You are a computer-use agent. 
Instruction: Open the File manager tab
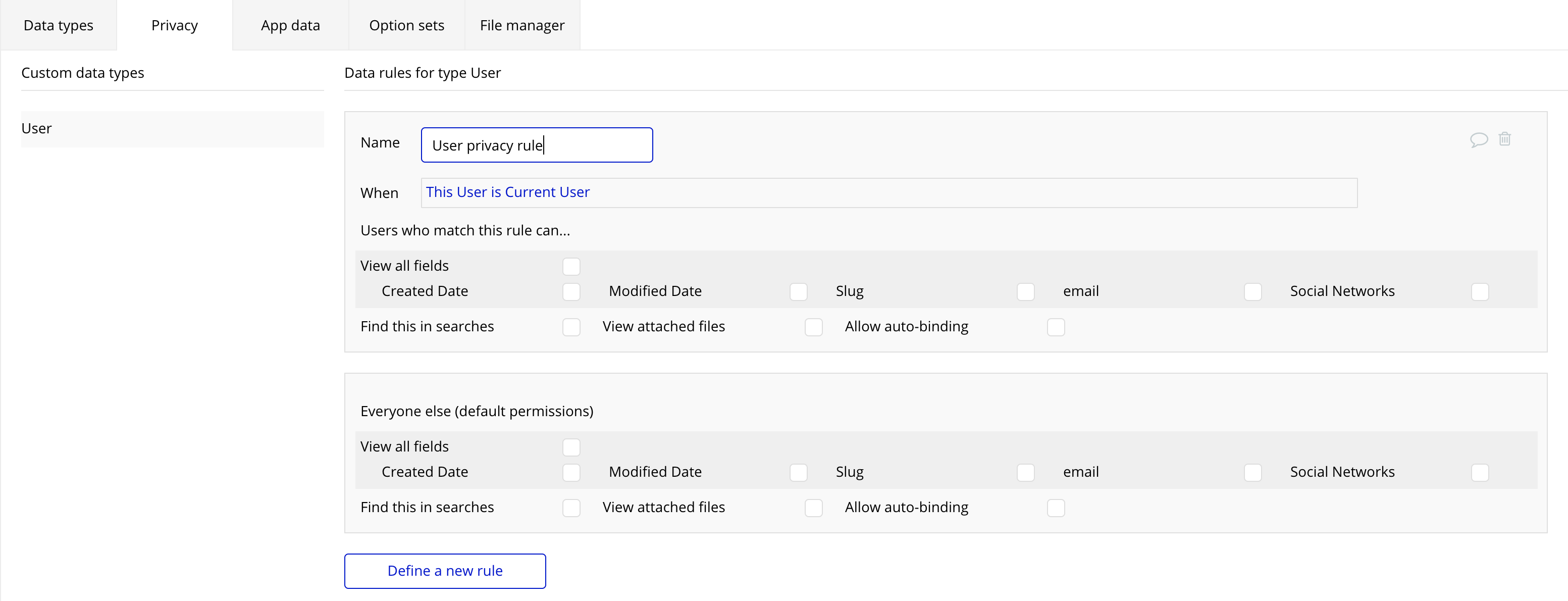pos(521,26)
